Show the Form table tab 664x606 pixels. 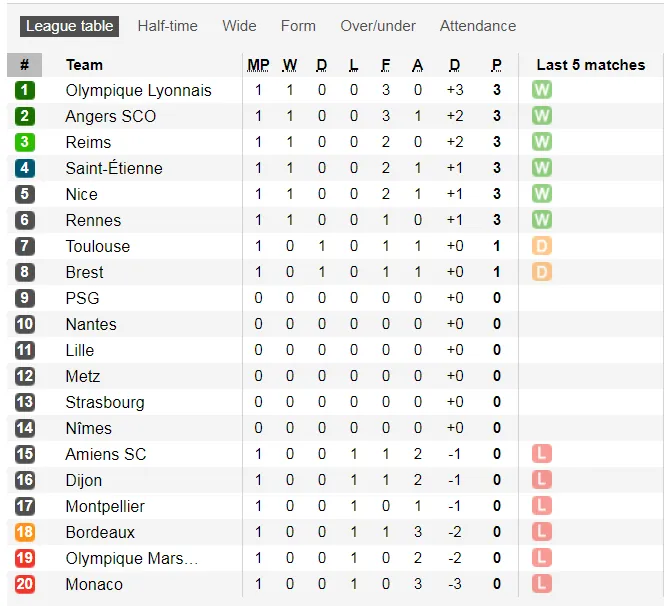pos(298,26)
